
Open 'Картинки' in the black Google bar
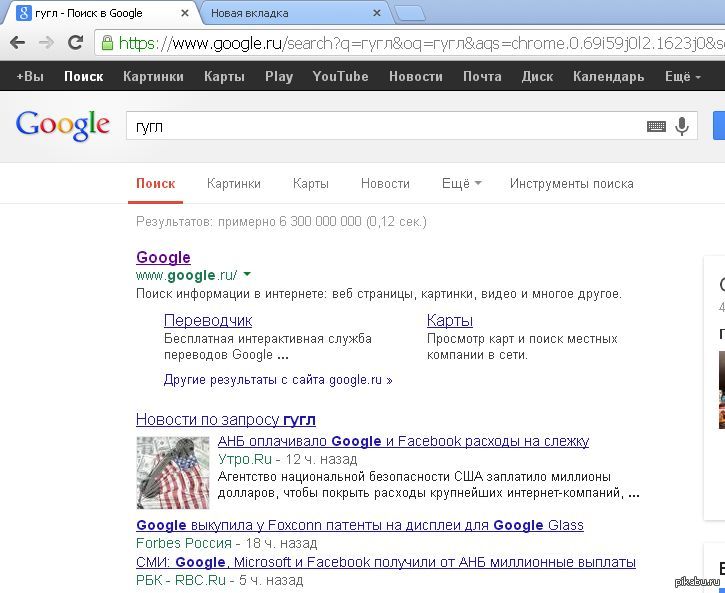click(x=154, y=76)
